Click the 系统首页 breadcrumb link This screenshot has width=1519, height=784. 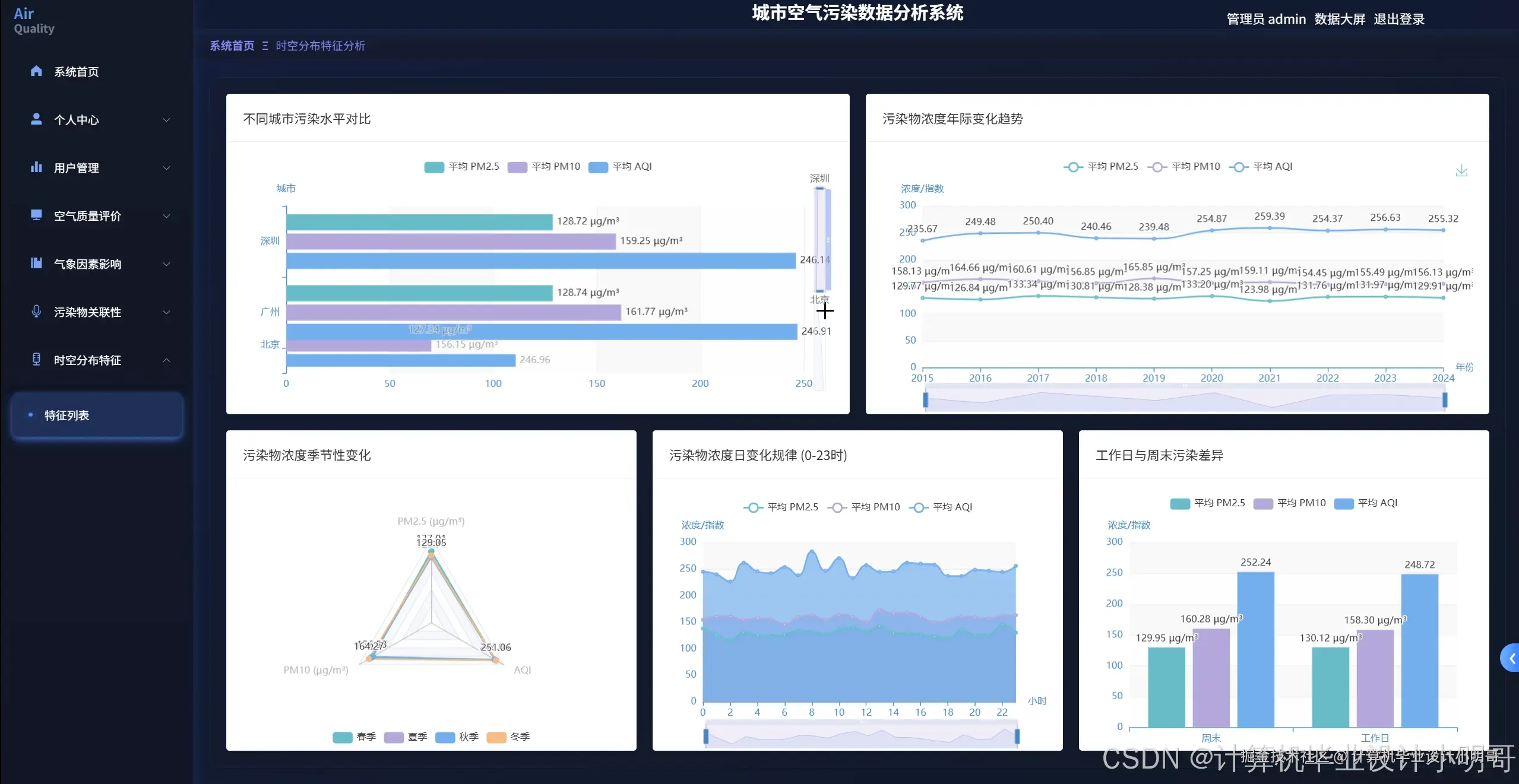click(232, 46)
